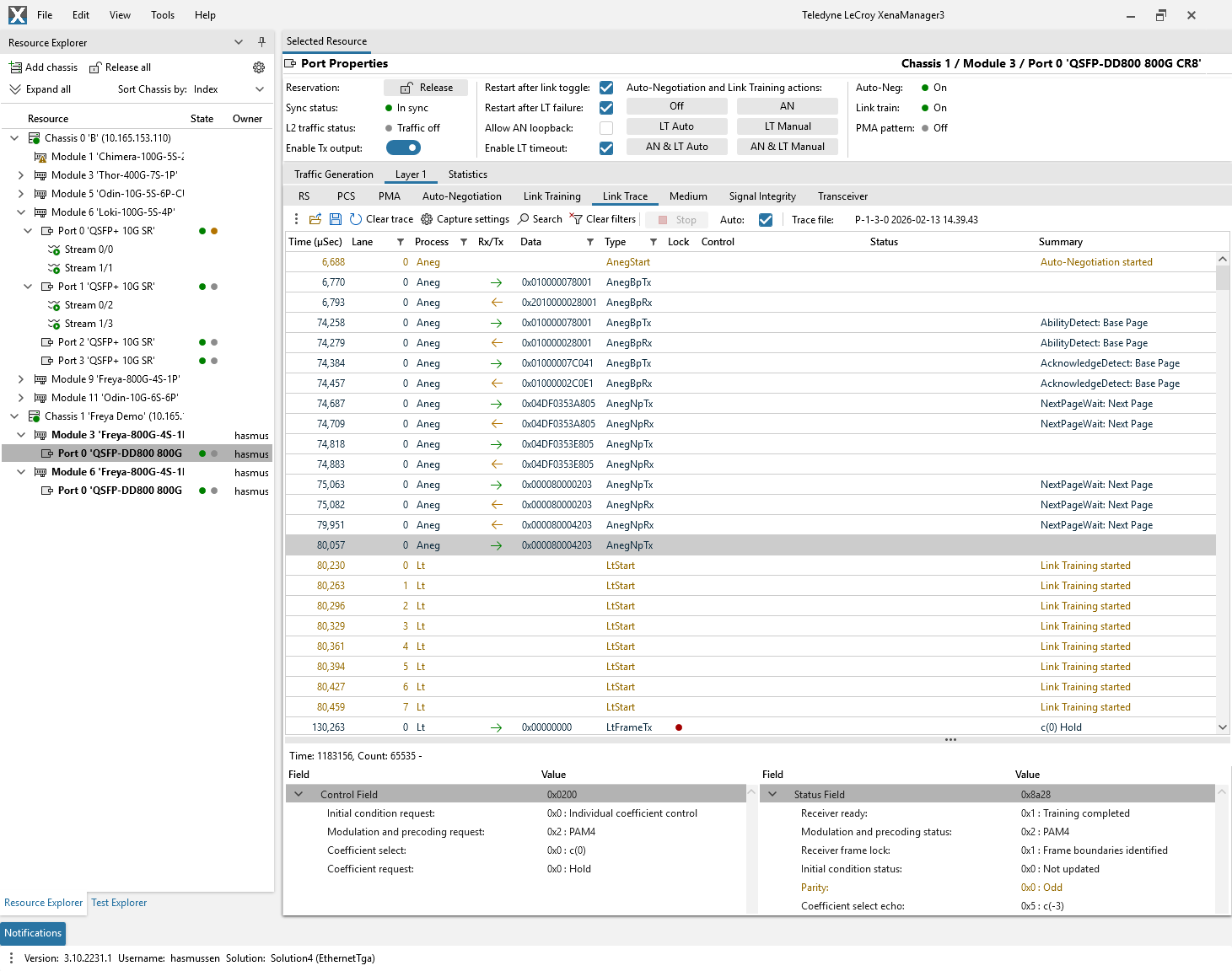Image resolution: width=1232 pixels, height=971 pixels.
Task: Open a saved trace file
Action: click(x=315, y=219)
